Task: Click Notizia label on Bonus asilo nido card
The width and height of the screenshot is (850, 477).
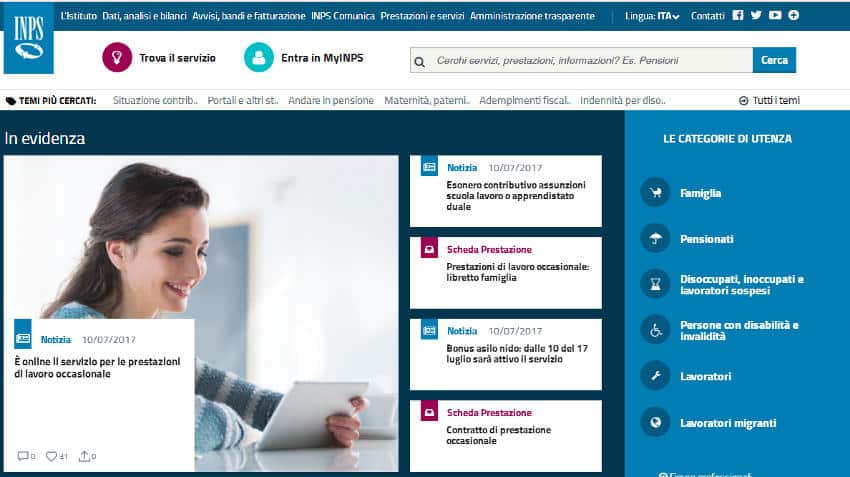Action: tap(462, 331)
